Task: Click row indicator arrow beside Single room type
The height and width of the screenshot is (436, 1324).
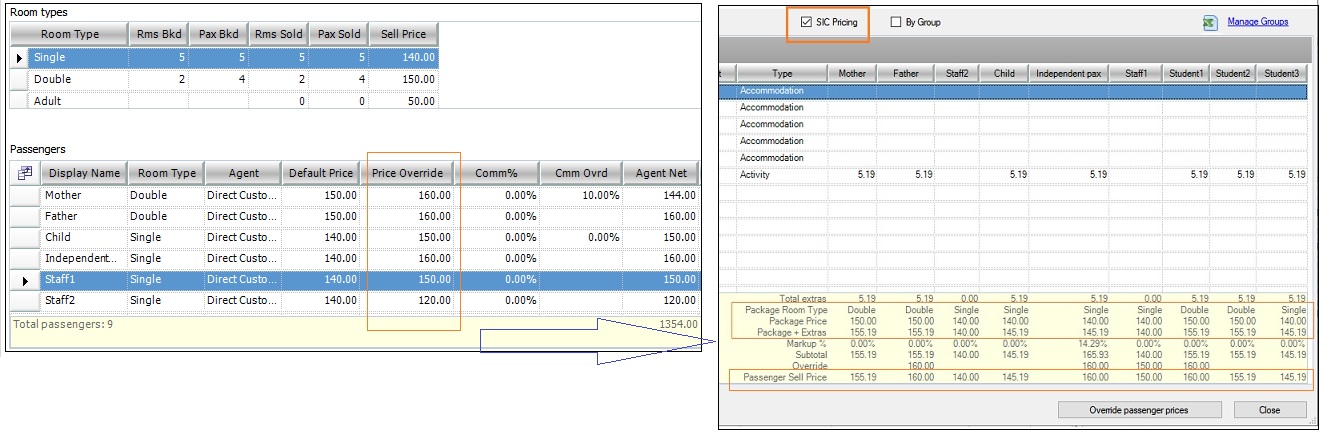Action: pyautogui.click(x=19, y=58)
